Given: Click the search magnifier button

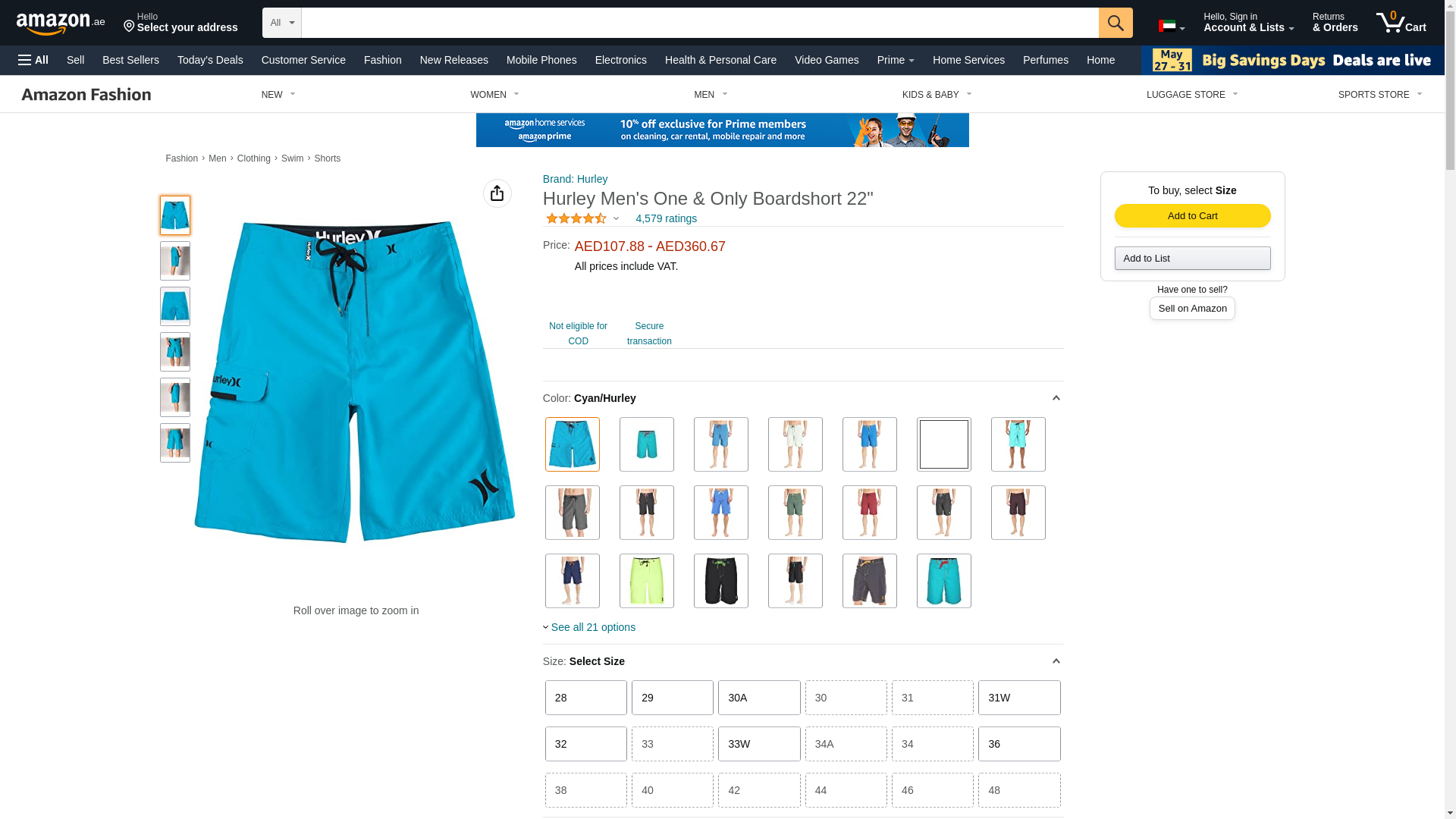Looking at the screenshot, I should click(x=1115, y=23).
